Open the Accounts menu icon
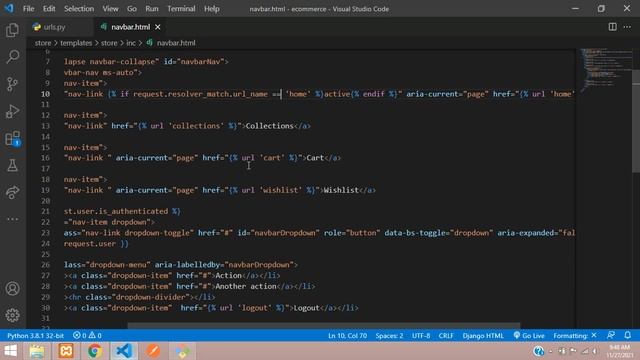Image resolution: width=640 pixels, height=360 pixels. coord(12,289)
